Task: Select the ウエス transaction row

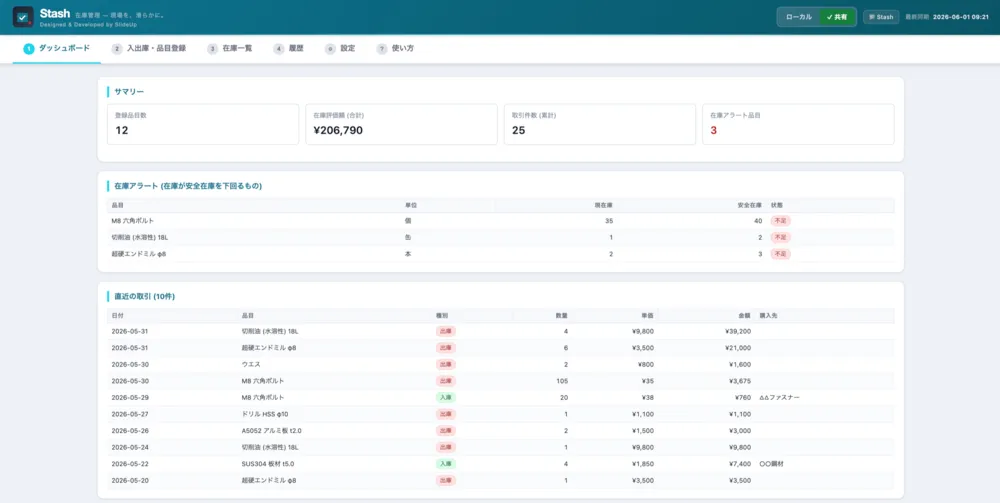Action: point(501,364)
